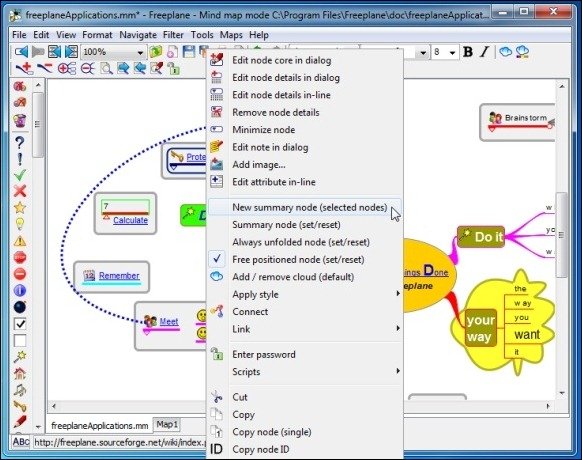Click the horizontal scrollbar right arrow

548,406
